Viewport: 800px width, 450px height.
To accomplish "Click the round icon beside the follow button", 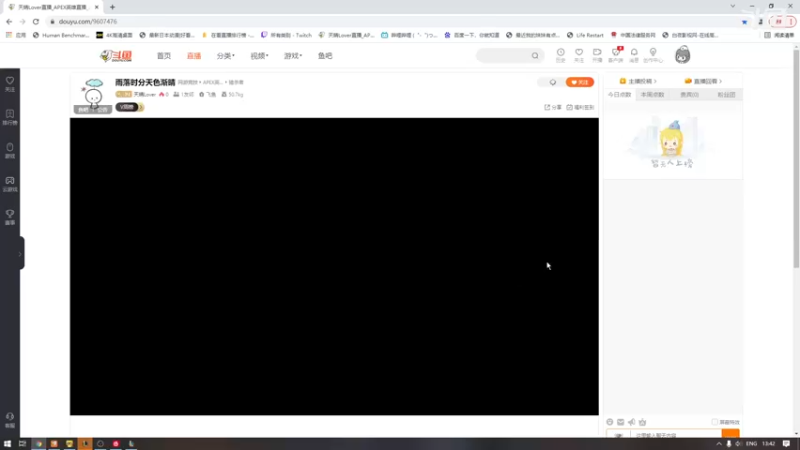I will tap(553, 82).
